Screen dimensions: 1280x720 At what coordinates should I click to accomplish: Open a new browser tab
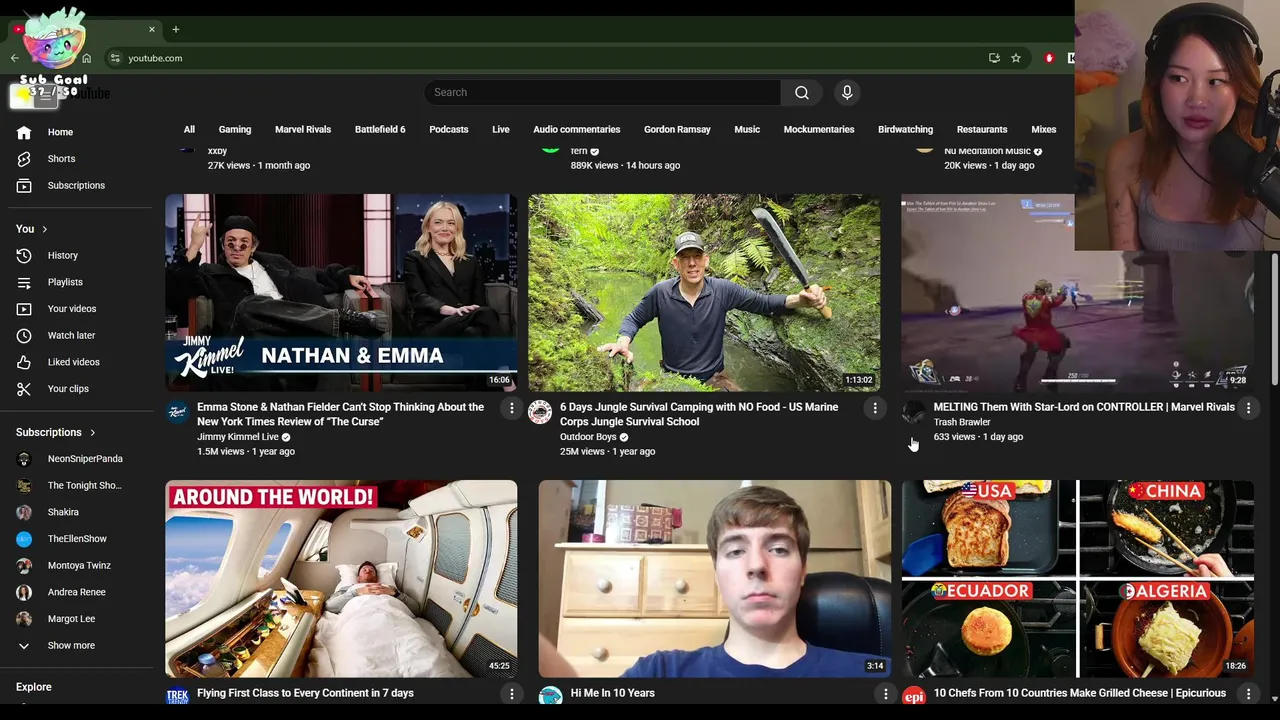(x=175, y=29)
